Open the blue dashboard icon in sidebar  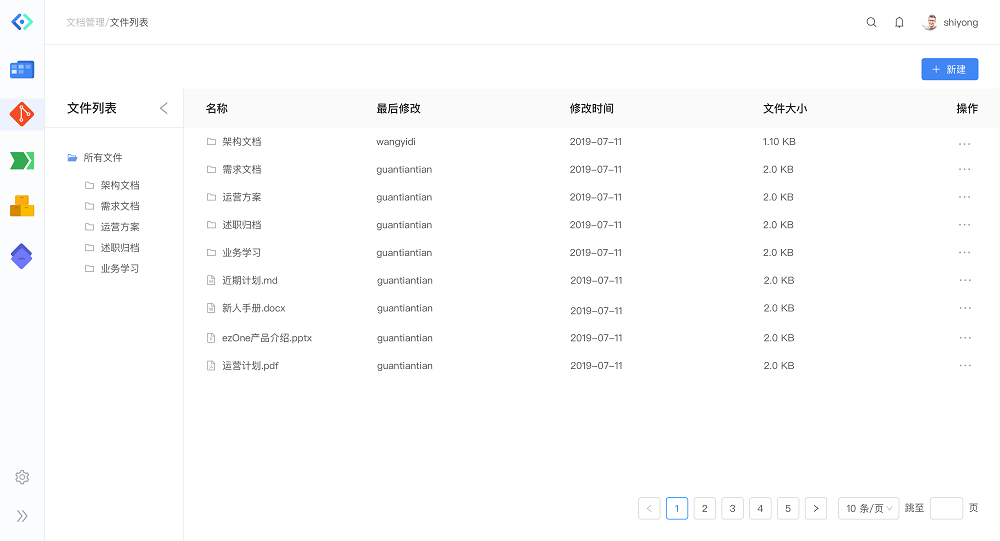coord(22,69)
